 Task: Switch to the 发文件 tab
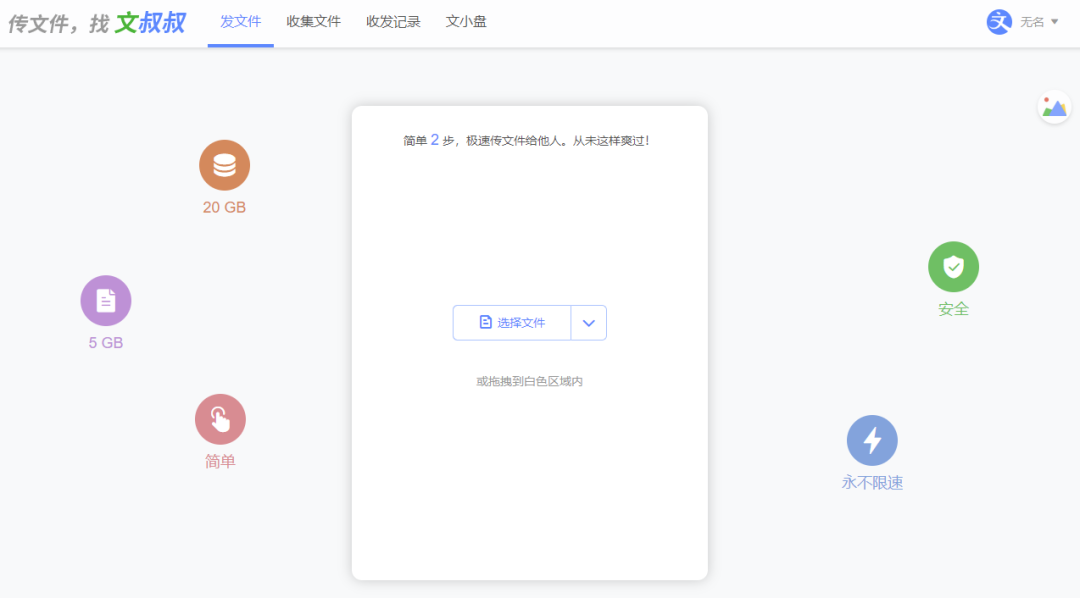[x=240, y=22]
